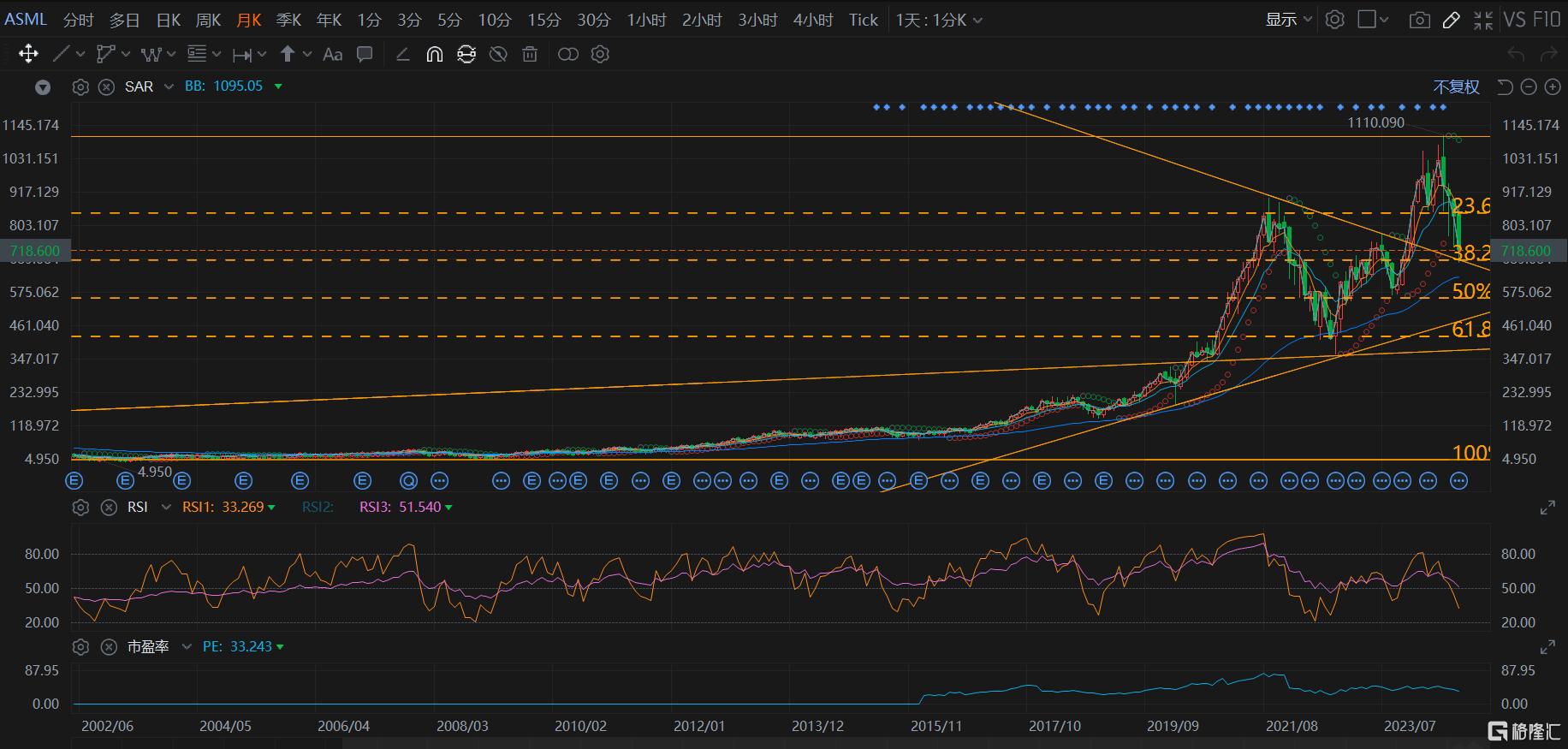Remove the 市盈率 indicator panel
1568x749 pixels.
coord(109,646)
